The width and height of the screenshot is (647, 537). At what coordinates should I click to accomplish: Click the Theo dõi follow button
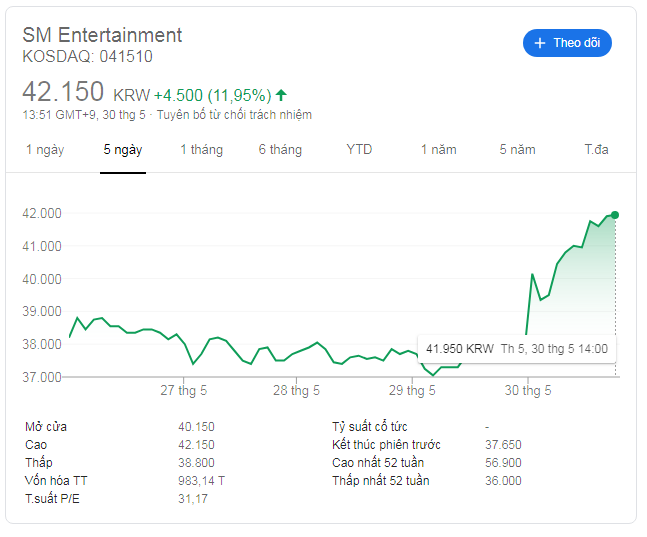click(567, 43)
